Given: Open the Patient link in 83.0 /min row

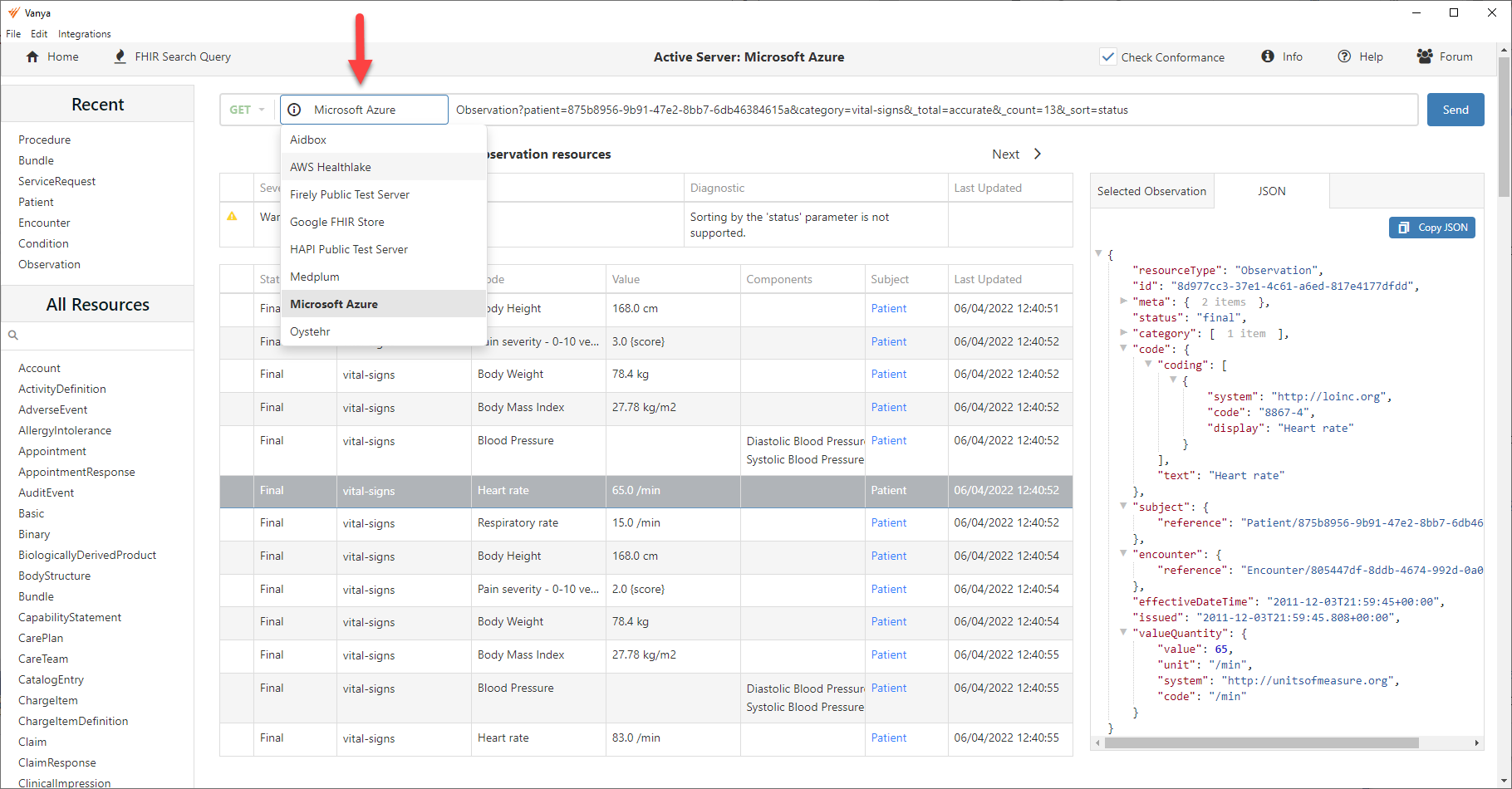Looking at the screenshot, I should pyautogui.click(x=888, y=738).
